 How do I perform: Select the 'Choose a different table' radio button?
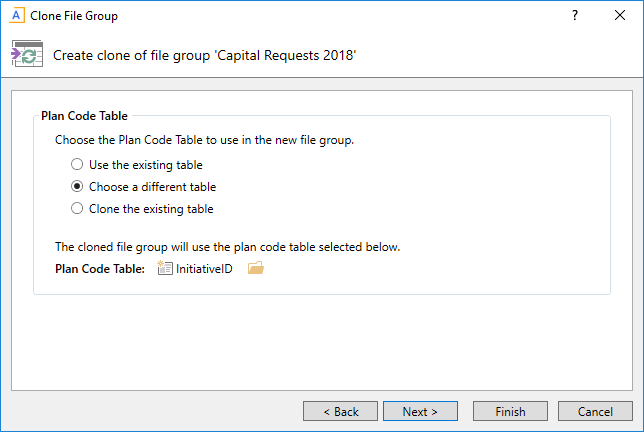pyautogui.click(x=77, y=187)
